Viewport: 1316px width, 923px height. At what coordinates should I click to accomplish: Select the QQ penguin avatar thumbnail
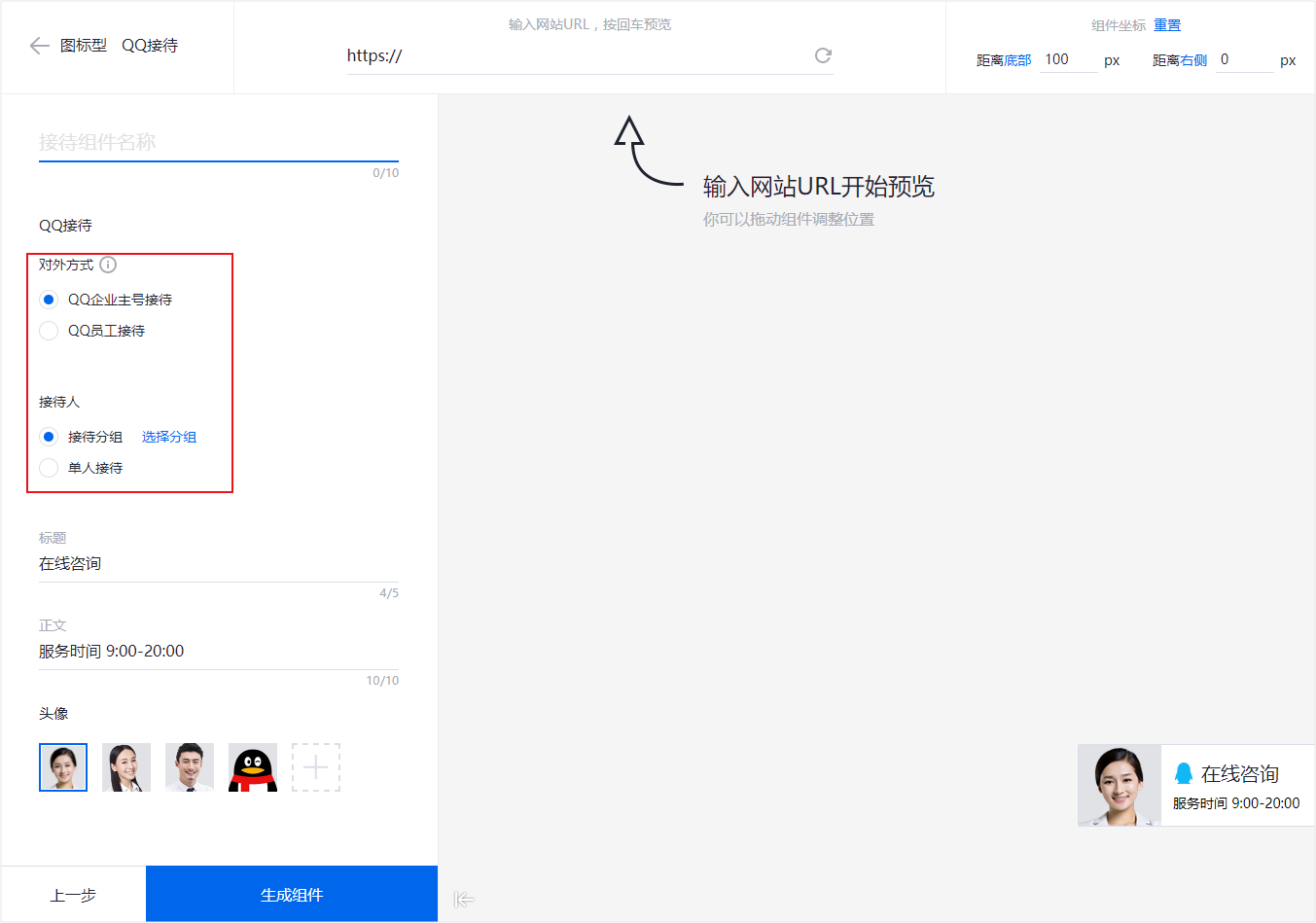(253, 767)
